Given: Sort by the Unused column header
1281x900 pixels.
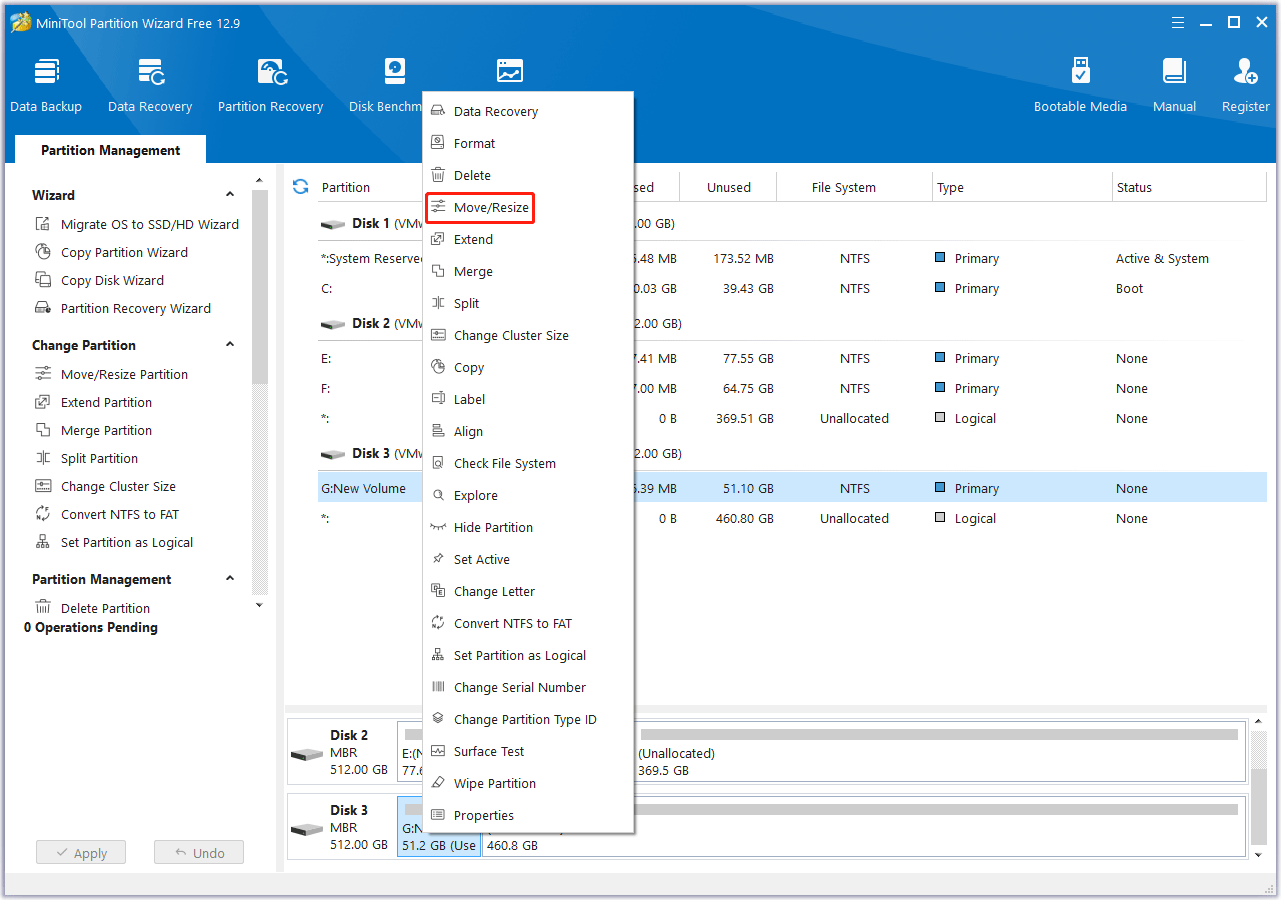Looking at the screenshot, I should (729, 187).
